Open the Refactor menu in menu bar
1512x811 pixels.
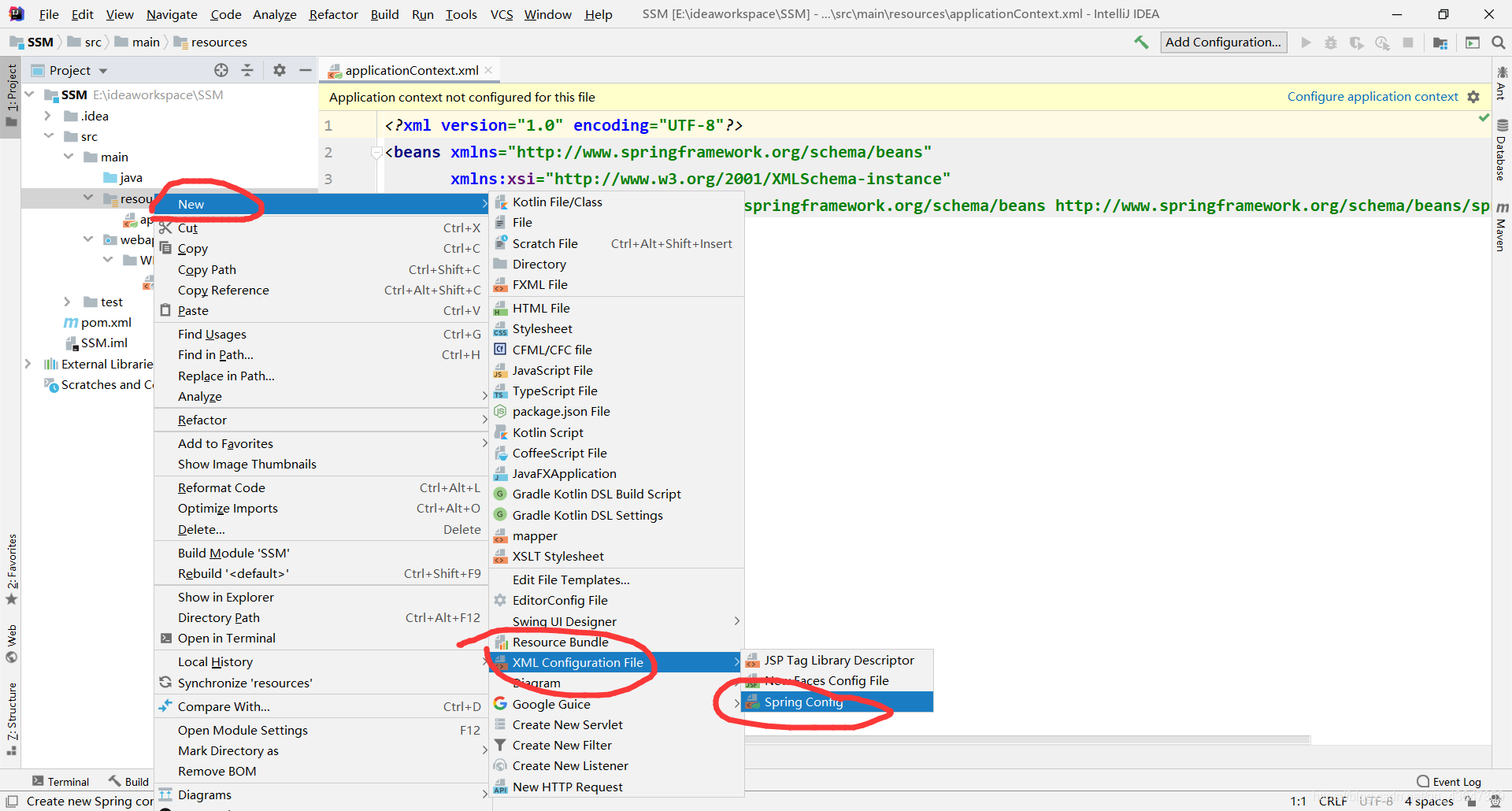pos(333,14)
